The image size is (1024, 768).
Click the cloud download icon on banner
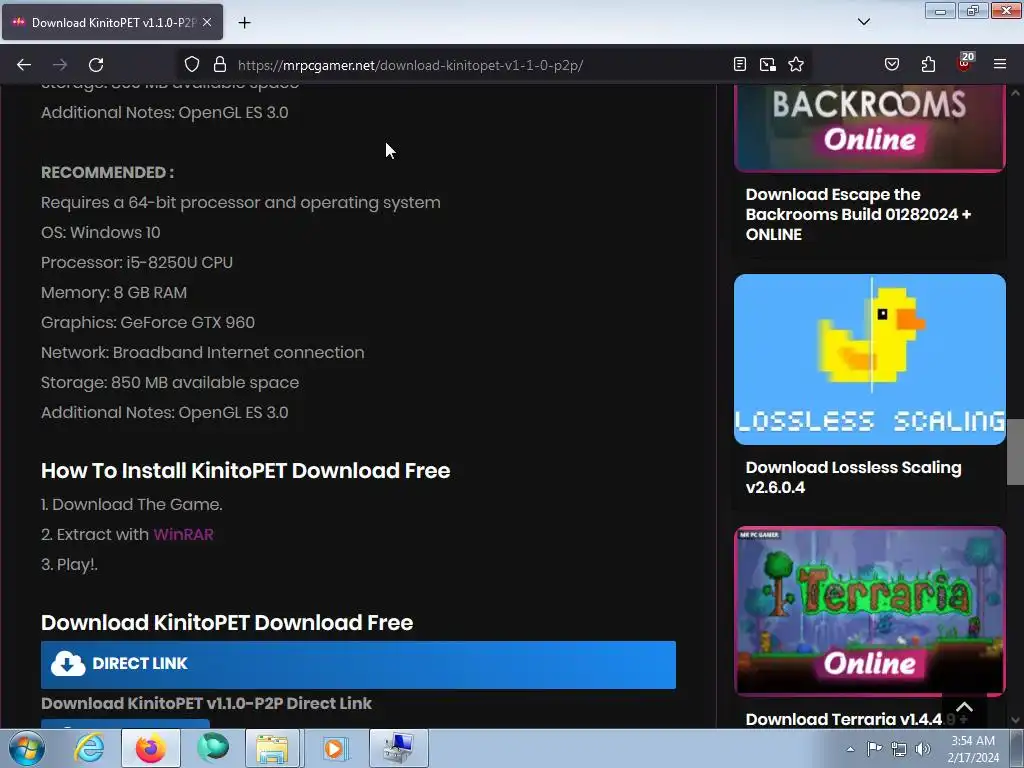pos(68,664)
